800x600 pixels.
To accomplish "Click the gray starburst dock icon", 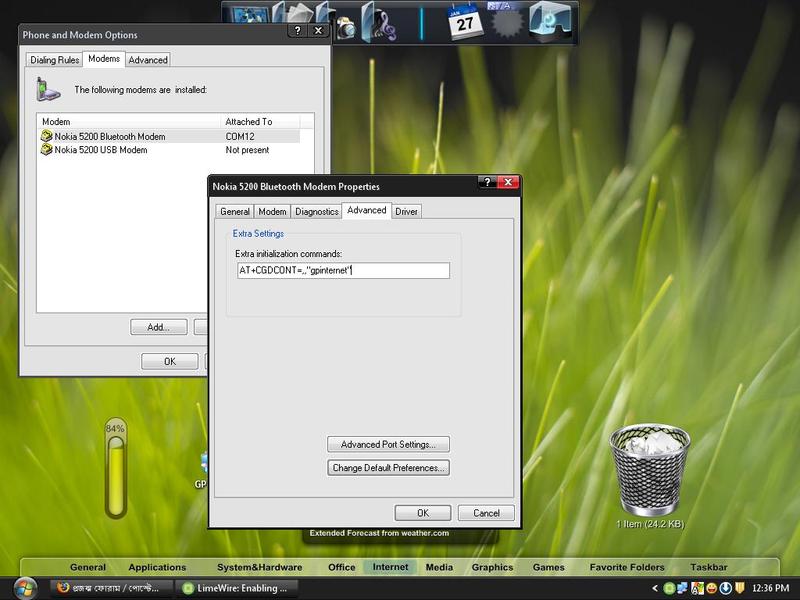I will (x=507, y=22).
